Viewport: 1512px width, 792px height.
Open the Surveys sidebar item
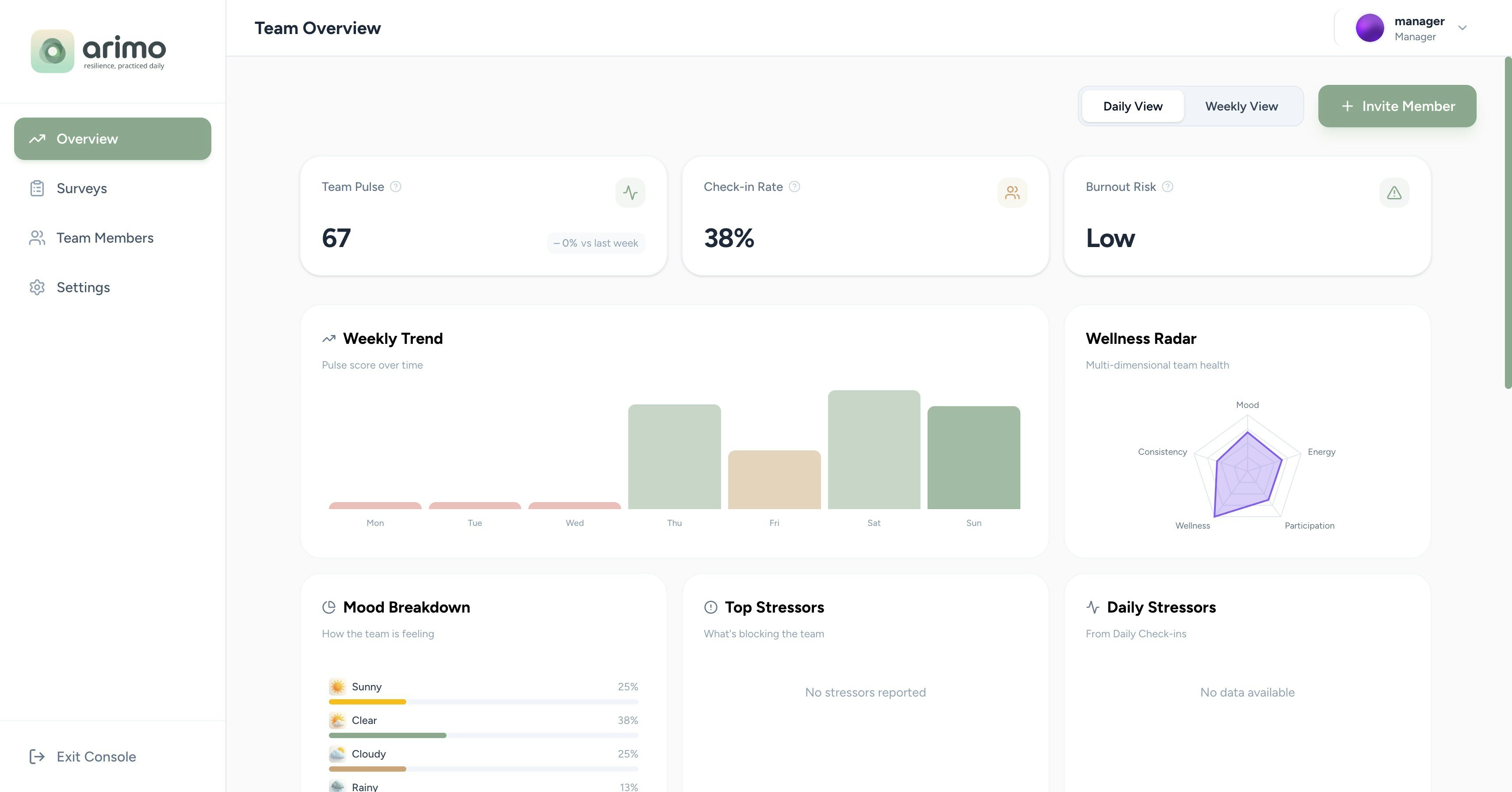pos(82,188)
